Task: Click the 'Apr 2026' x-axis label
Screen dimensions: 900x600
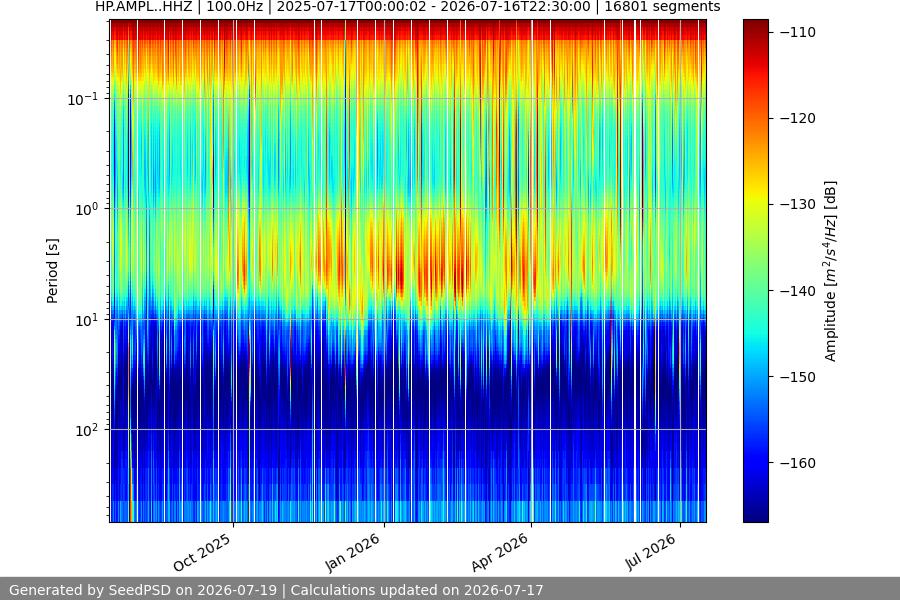Action: coord(500,552)
